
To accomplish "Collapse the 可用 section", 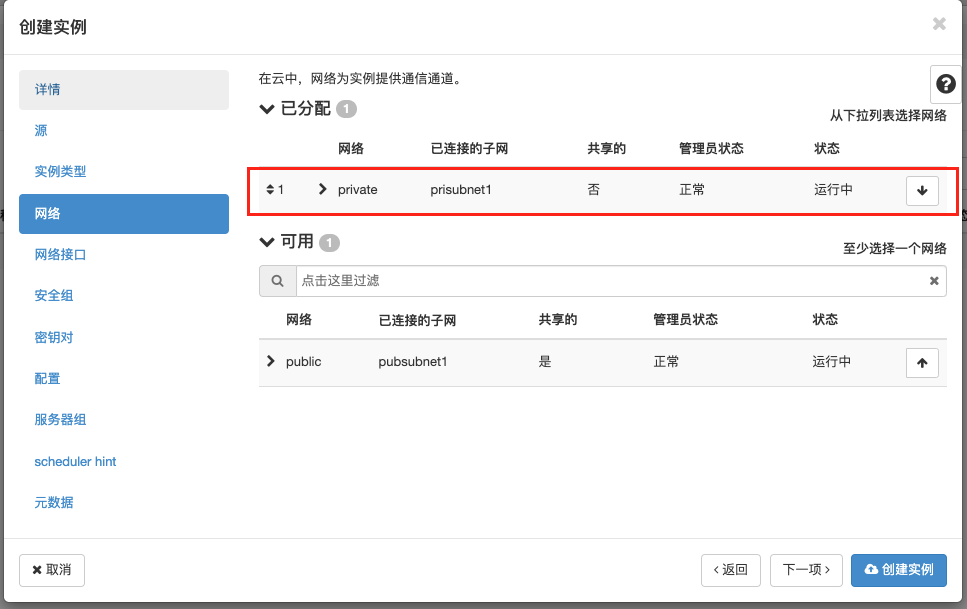I will (x=266, y=242).
